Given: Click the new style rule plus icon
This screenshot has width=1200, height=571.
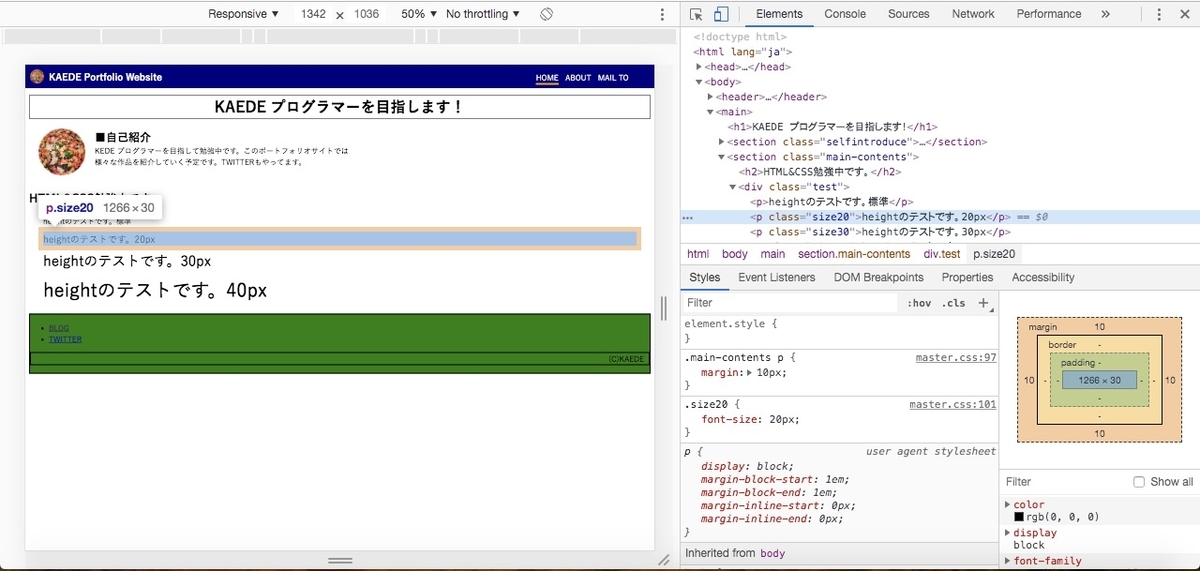Looking at the screenshot, I should coord(984,302).
